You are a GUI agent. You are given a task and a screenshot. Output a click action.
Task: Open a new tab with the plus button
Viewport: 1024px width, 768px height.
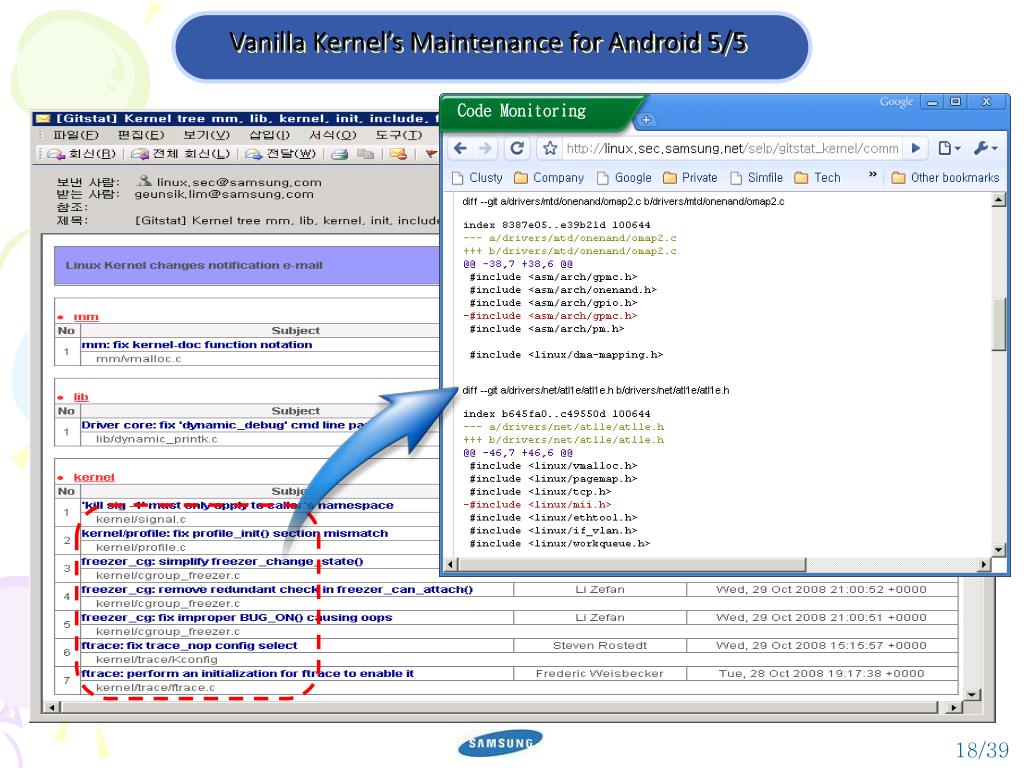[646, 120]
